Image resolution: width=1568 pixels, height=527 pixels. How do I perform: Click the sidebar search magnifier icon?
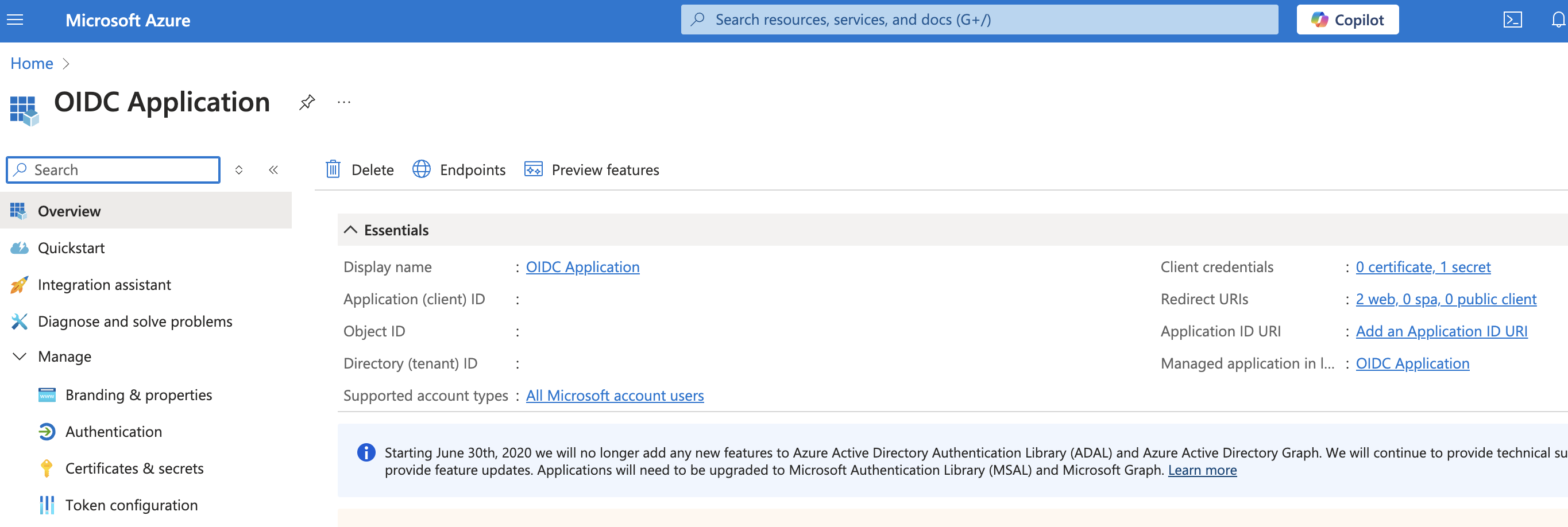pos(20,169)
